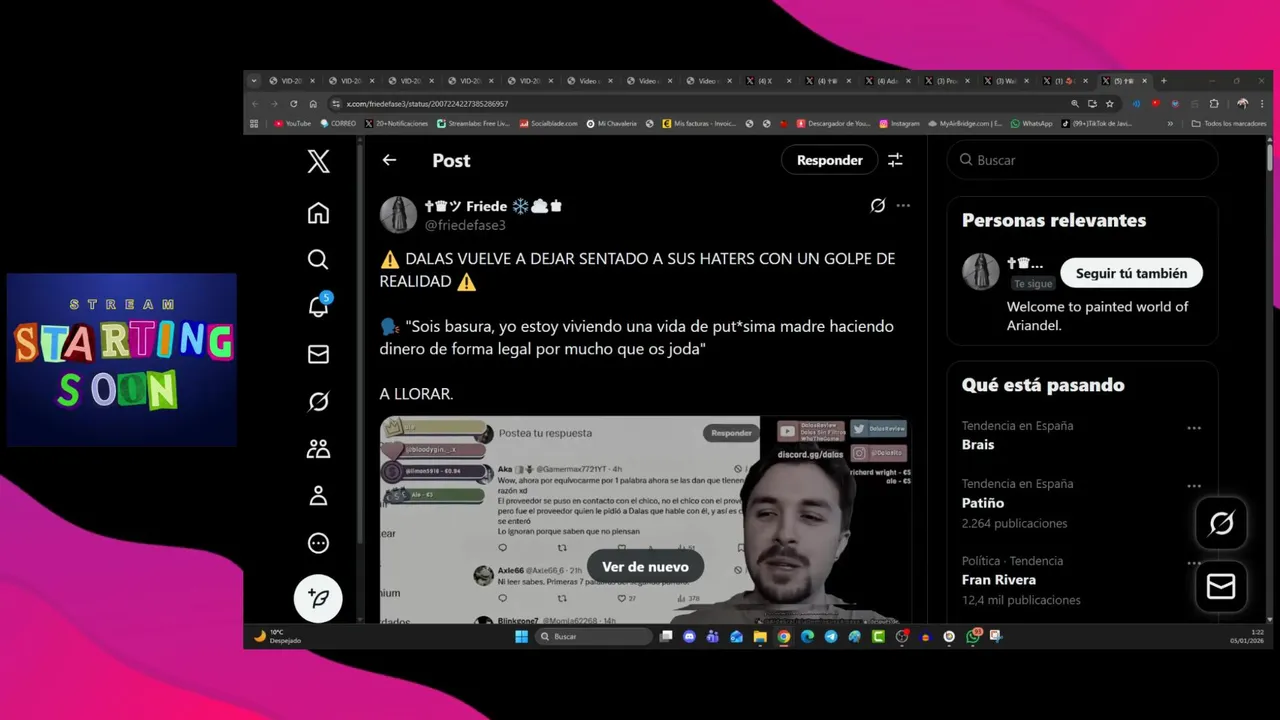Click the @friedefase3 handle
1280x720 pixels.
465,225
